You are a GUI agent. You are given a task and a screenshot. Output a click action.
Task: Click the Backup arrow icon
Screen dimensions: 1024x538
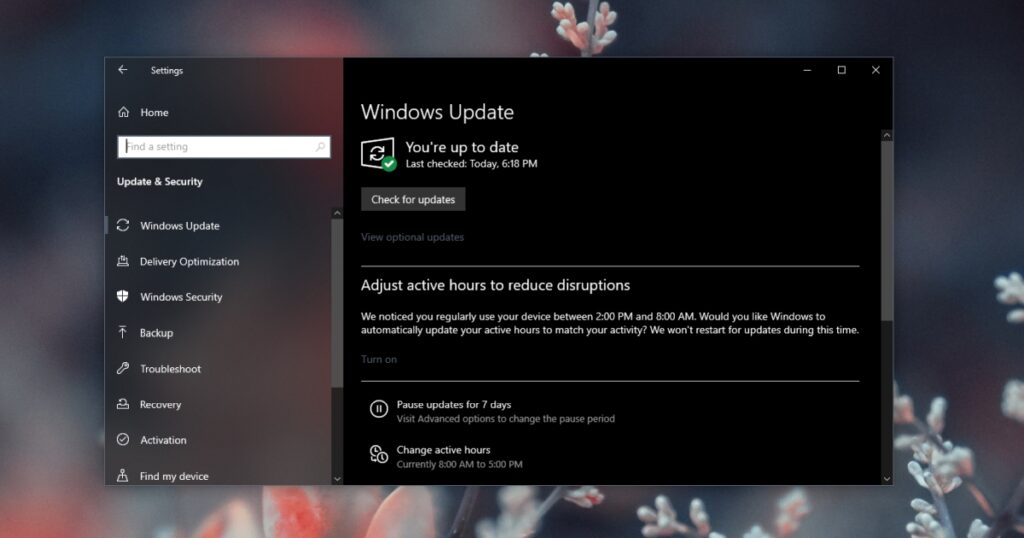pos(123,332)
